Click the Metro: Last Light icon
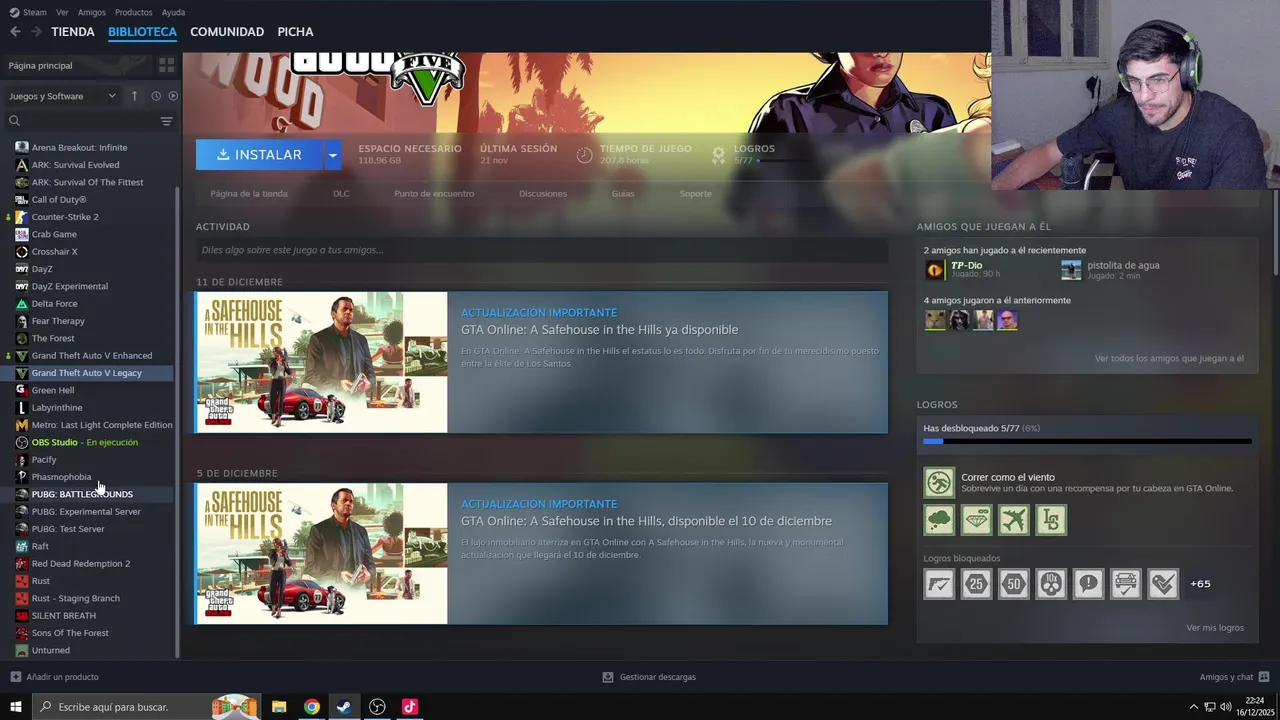This screenshot has width=1280, height=720. click(22, 425)
